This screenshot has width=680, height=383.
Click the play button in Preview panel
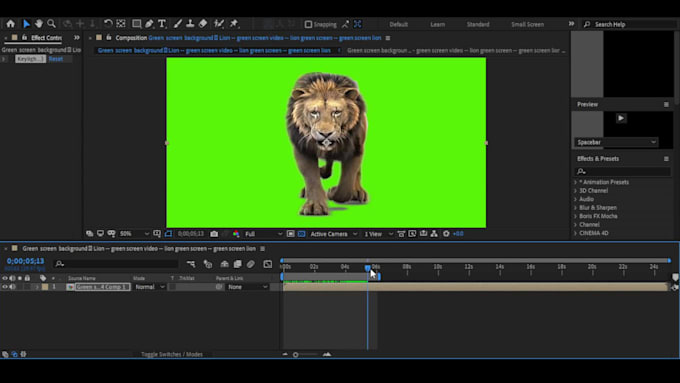621,118
